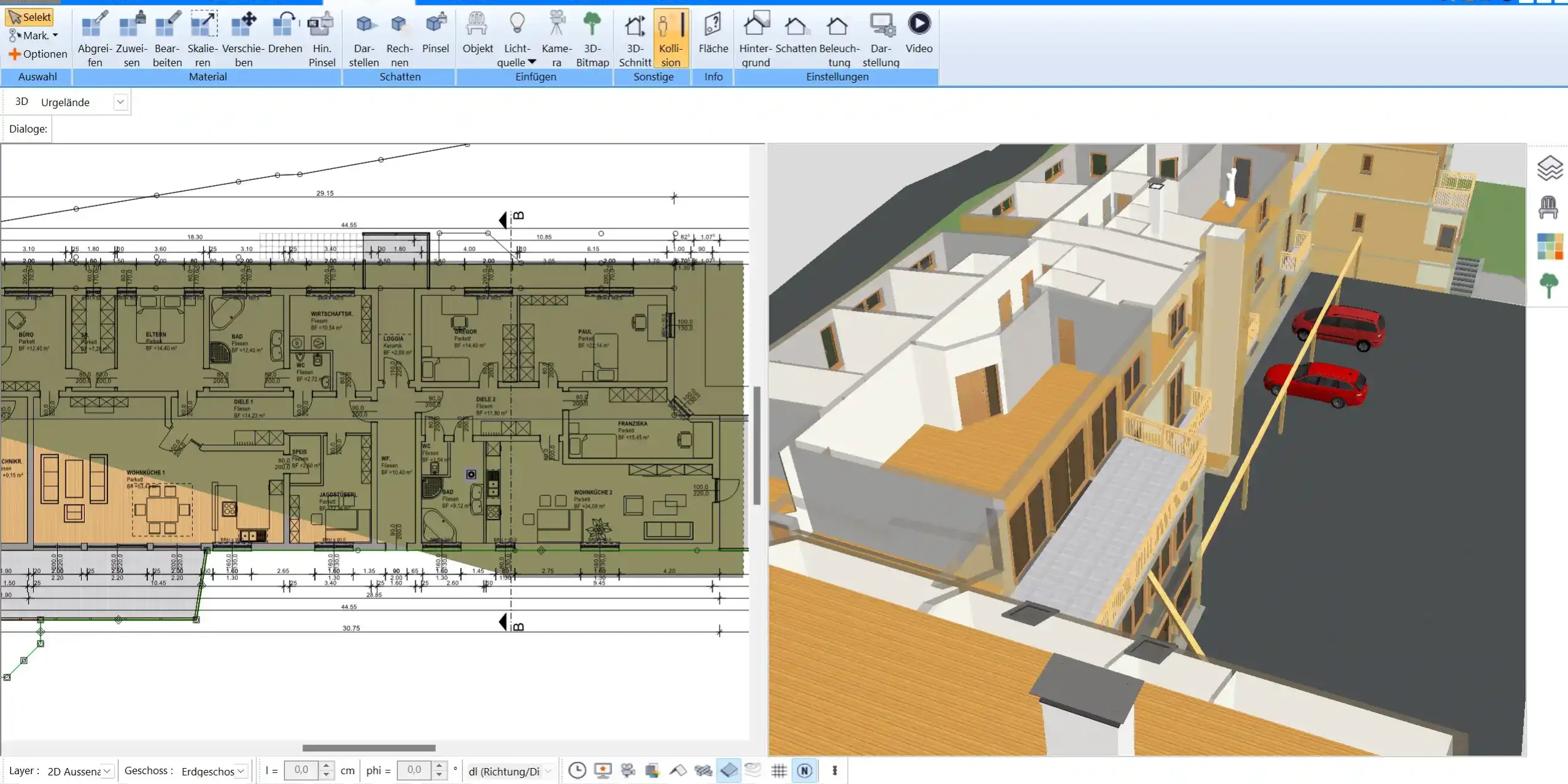The image size is (1568, 784).
Task: Open the furniture catalog in the right sidebar
Action: (1550, 207)
